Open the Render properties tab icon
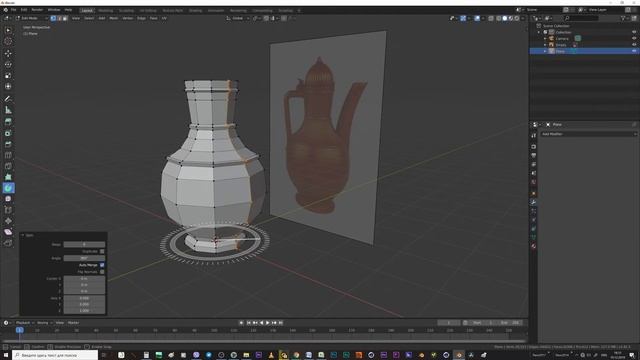Viewport: 640px width, 360px height. tap(533, 147)
